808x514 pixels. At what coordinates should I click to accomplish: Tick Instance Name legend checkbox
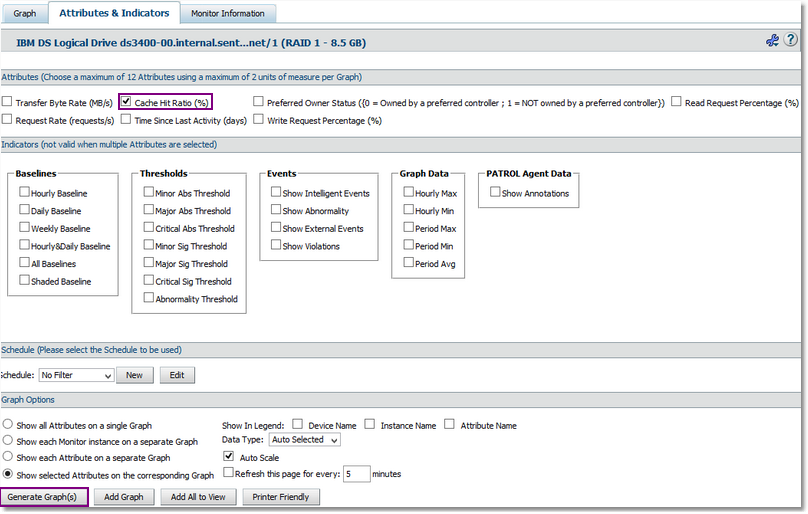(x=369, y=424)
